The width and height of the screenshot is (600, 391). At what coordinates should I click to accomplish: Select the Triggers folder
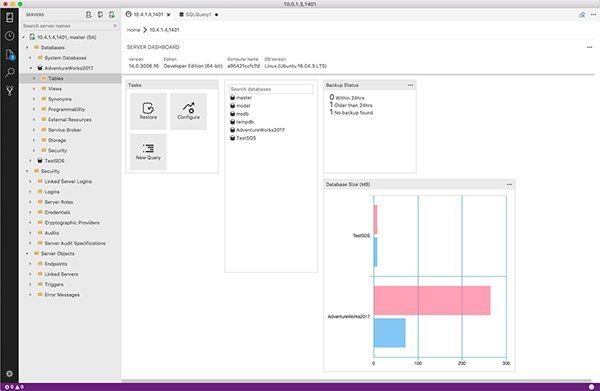(x=54, y=285)
